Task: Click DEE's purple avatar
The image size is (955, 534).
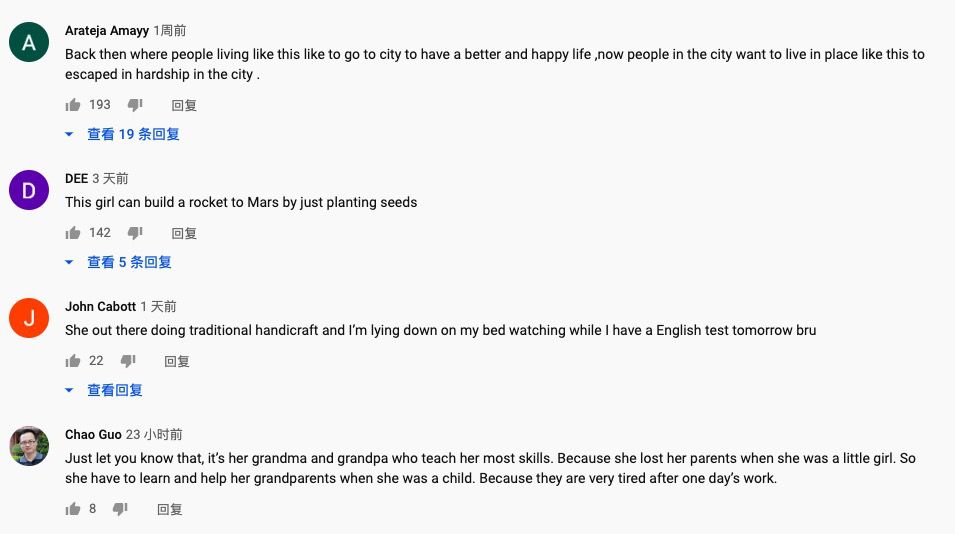Action: pyautogui.click(x=29, y=190)
